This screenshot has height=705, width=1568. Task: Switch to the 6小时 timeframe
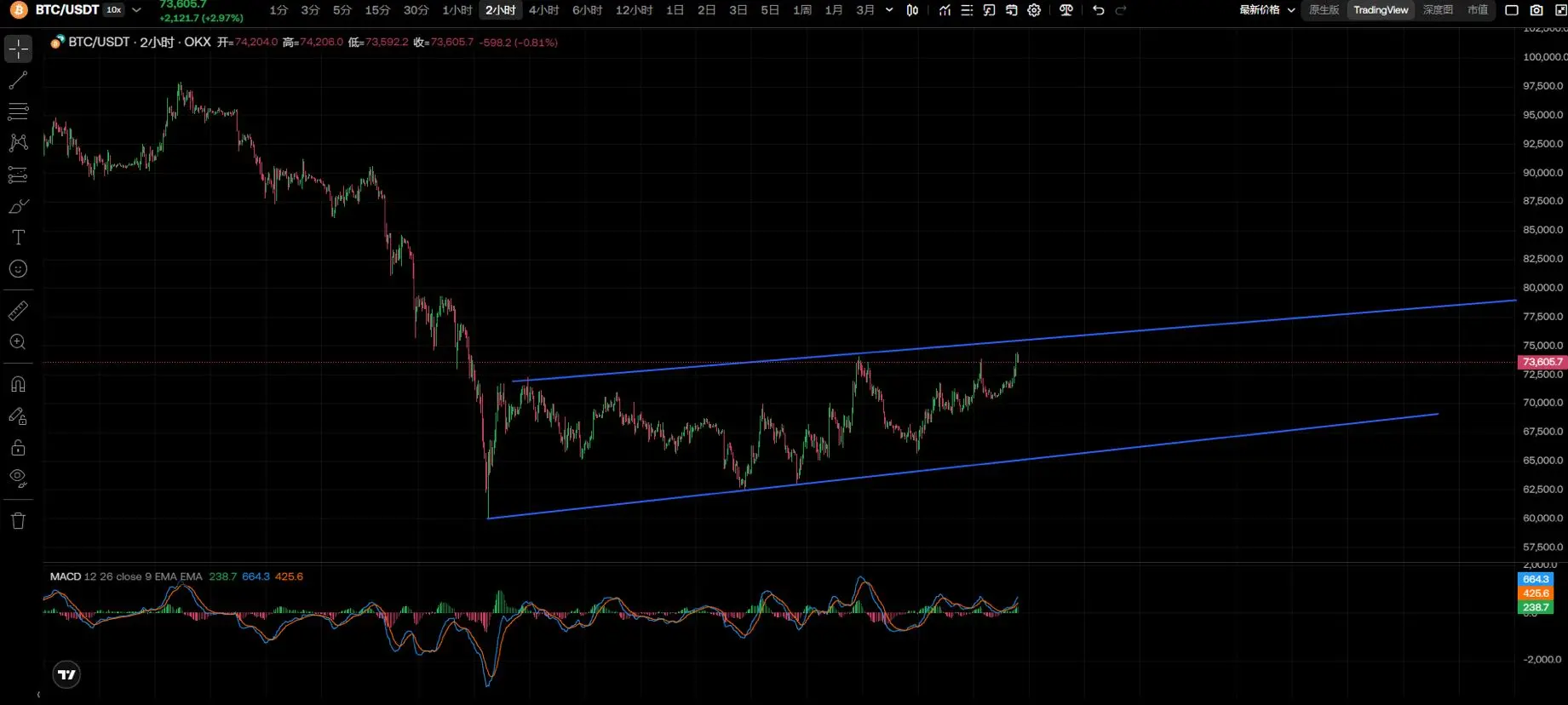pos(588,10)
